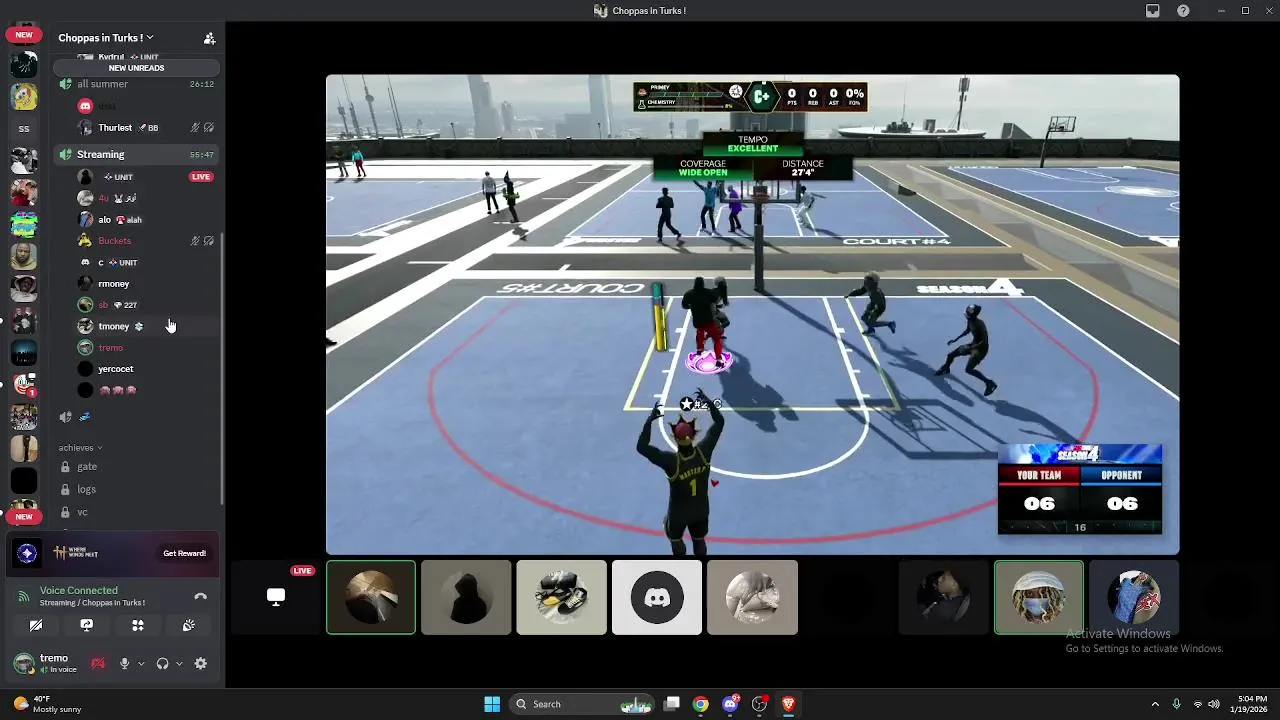Screen dimensions: 1280x720
Task: Collapse the achieves category
Action: coord(80,447)
